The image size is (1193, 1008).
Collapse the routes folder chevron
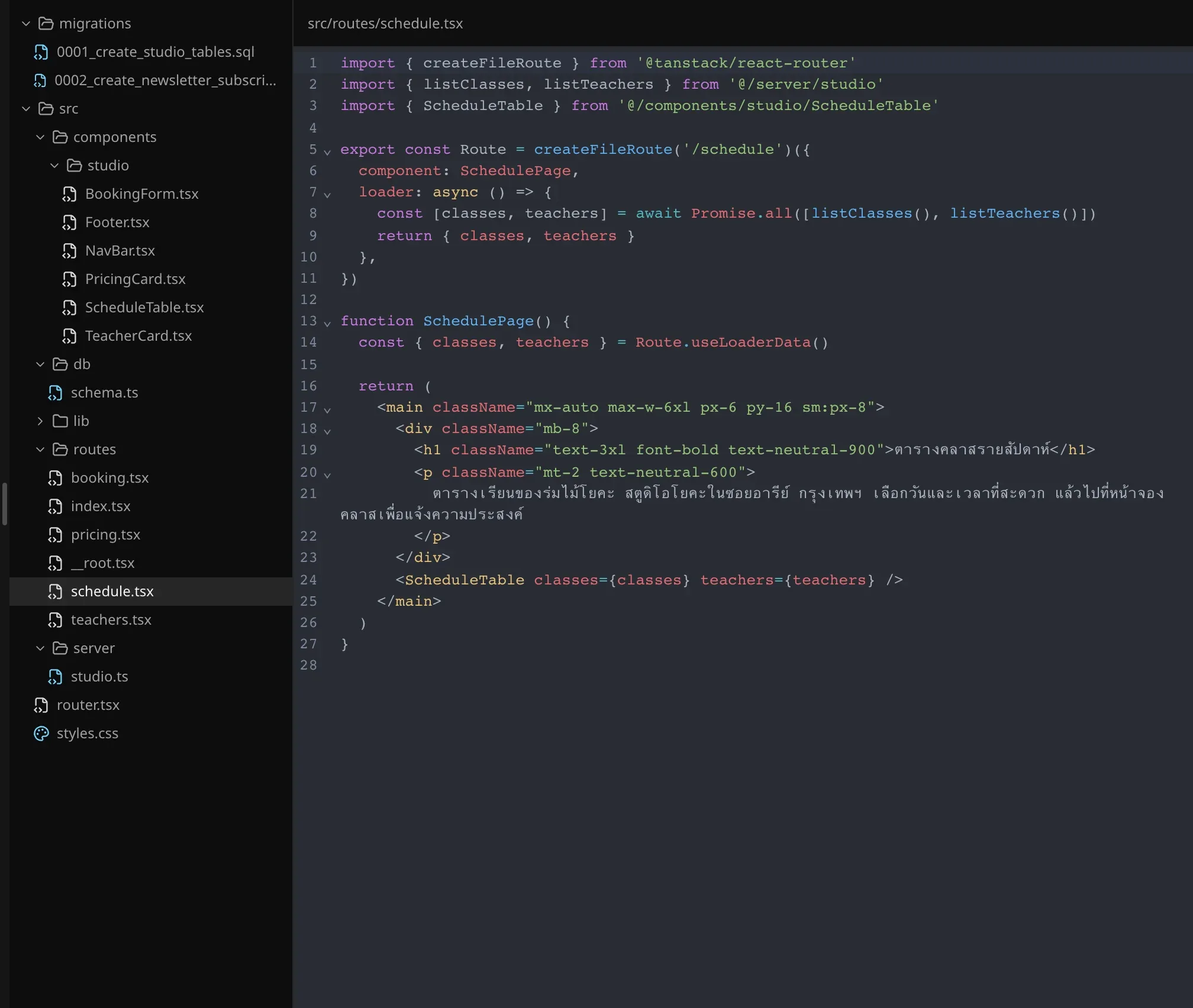pos(40,450)
